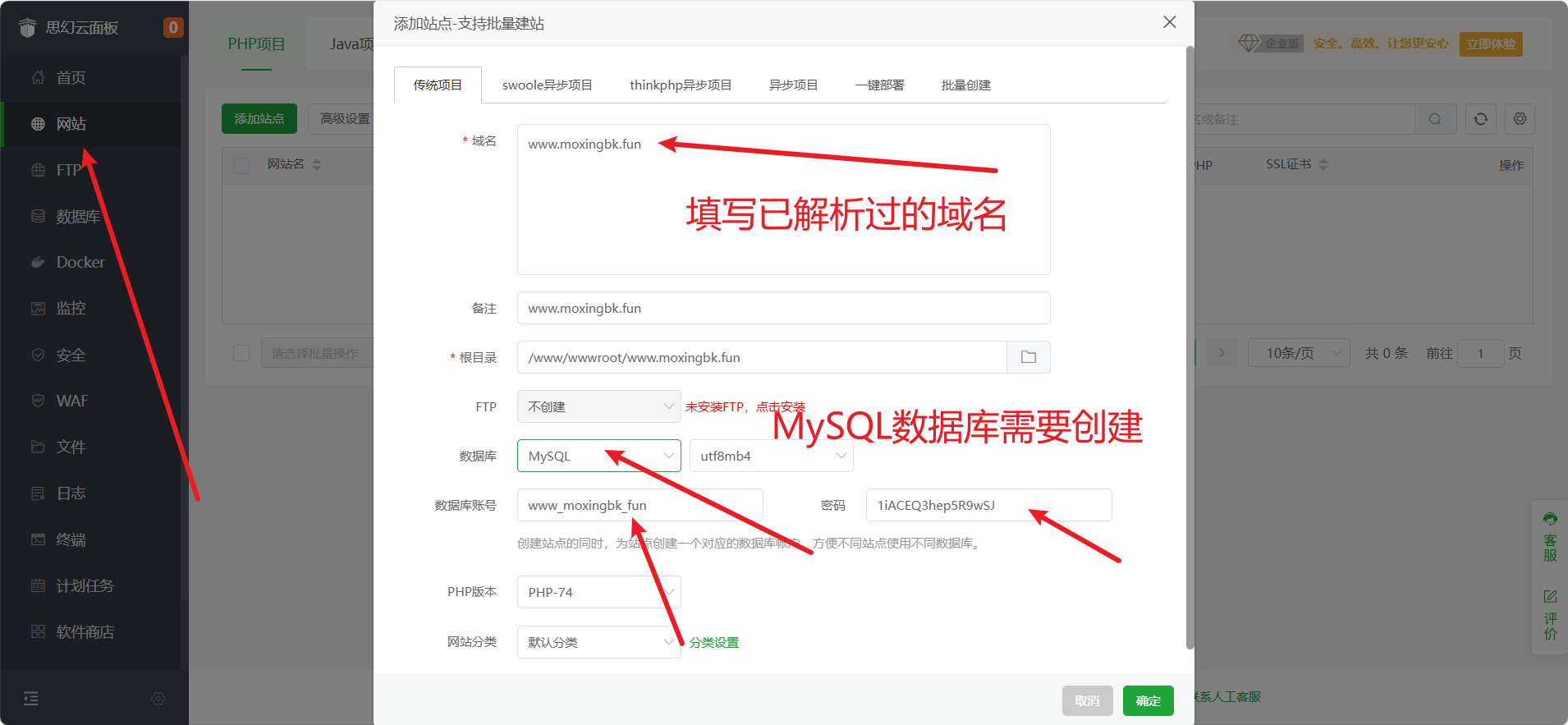Sort by 网站名 column arrows

tap(317, 164)
